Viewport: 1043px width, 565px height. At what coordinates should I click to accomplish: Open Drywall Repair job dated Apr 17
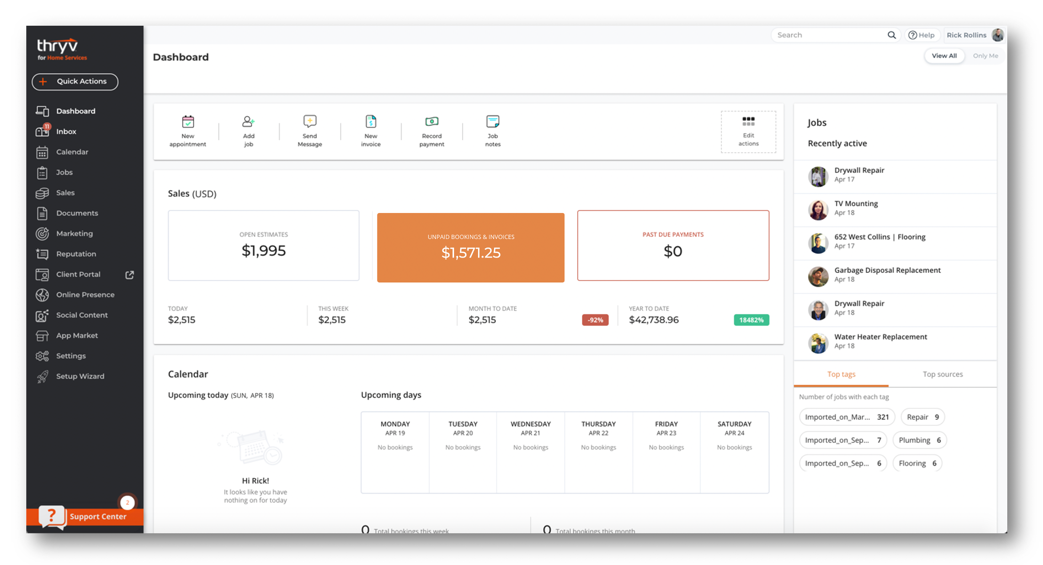pyautogui.click(x=895, y=176)
